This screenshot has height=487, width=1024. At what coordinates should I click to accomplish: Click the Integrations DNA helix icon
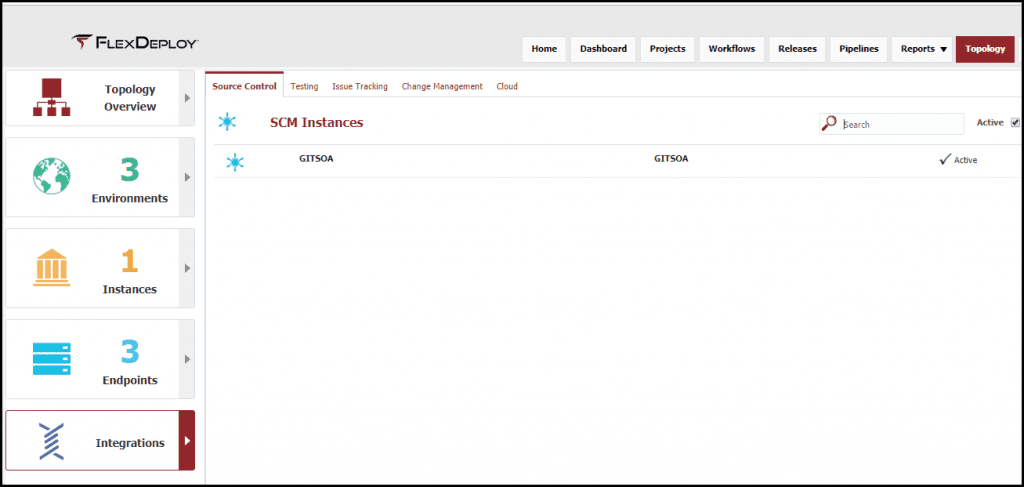[x=52, y=441]
